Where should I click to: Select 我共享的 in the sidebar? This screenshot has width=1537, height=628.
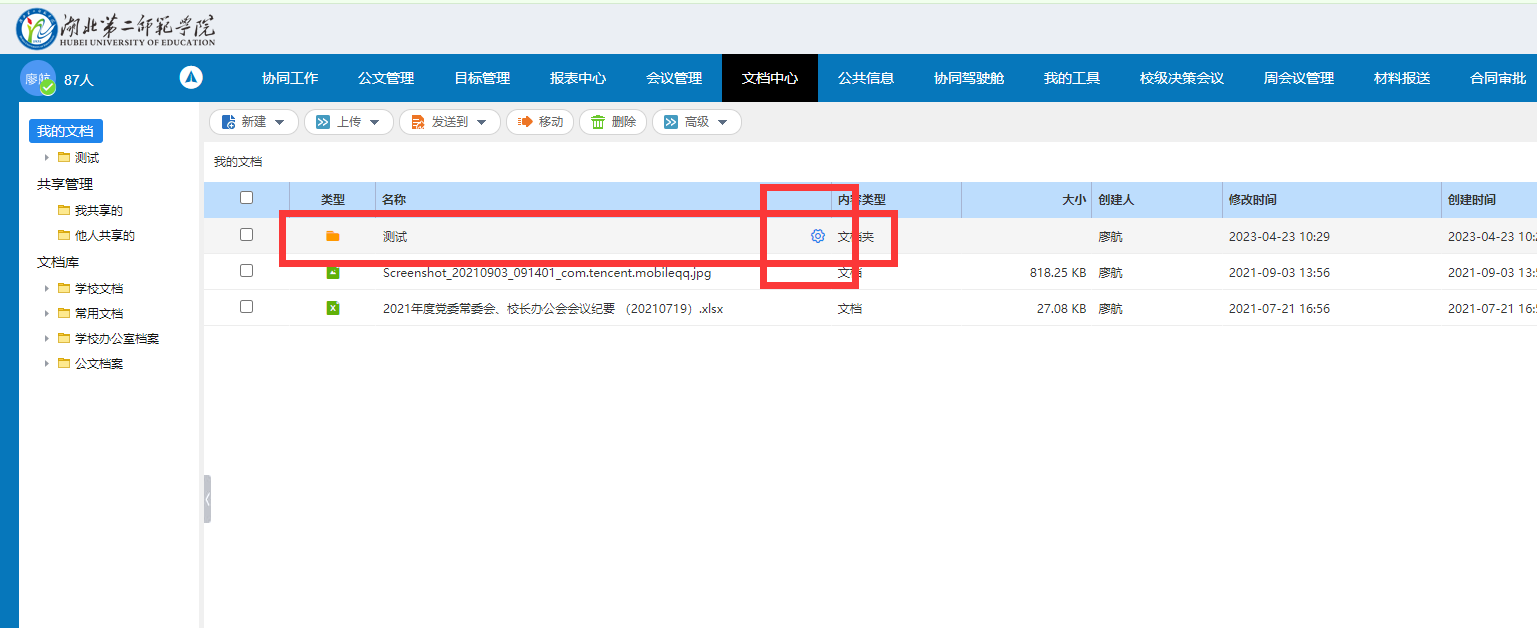[98, 211]
